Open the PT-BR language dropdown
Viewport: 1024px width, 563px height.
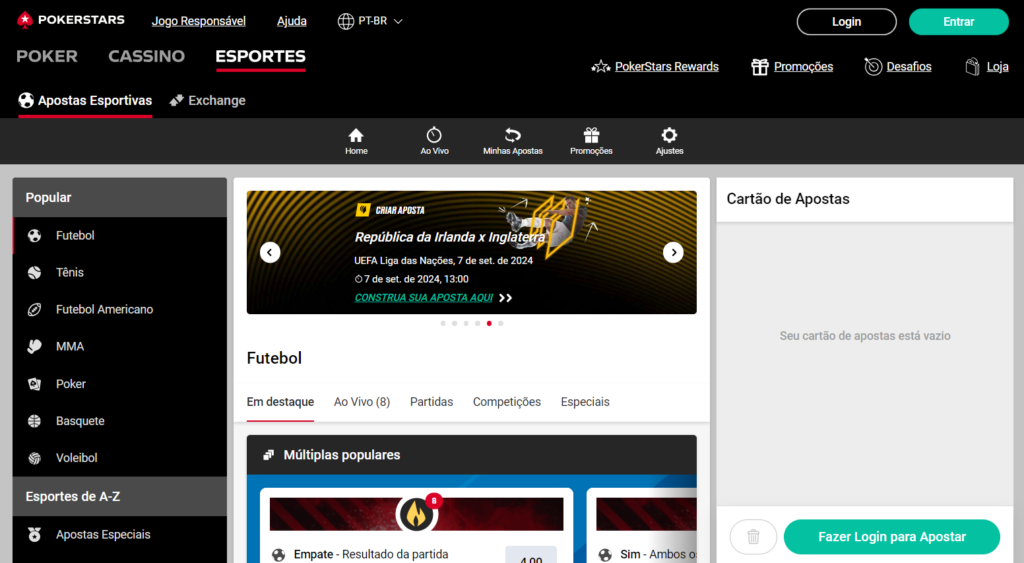pos(370,21)
